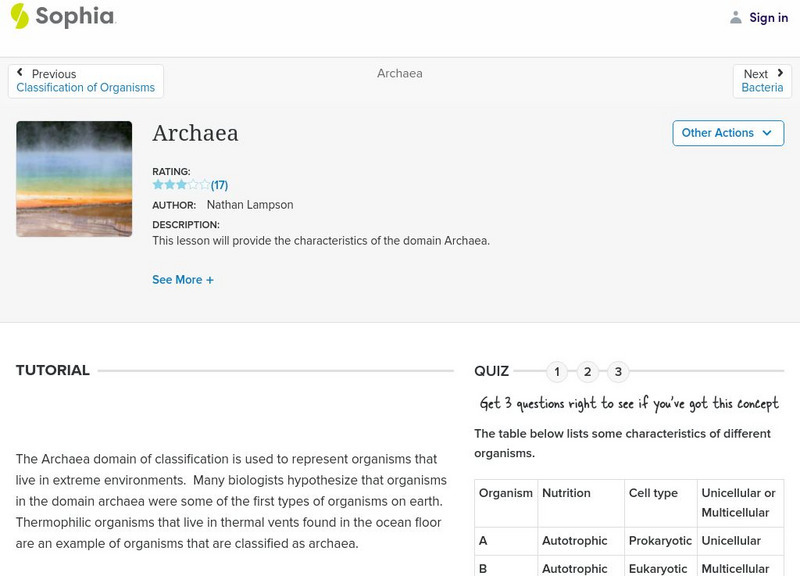This screenshot has height=576, width=800.
Task: Click the Previous left arrow icon
Action: pyautogui.click(x=20, y=73)
